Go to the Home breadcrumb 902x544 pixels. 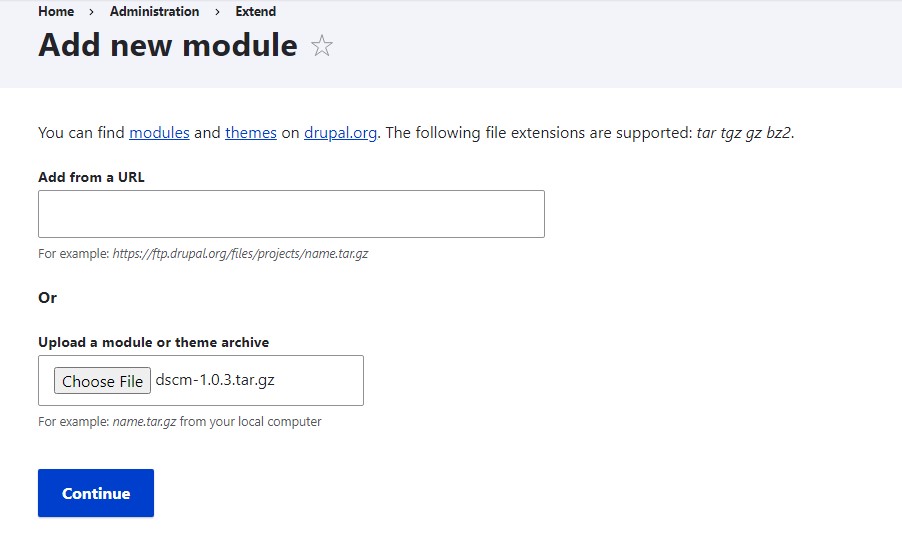[56, 12]
